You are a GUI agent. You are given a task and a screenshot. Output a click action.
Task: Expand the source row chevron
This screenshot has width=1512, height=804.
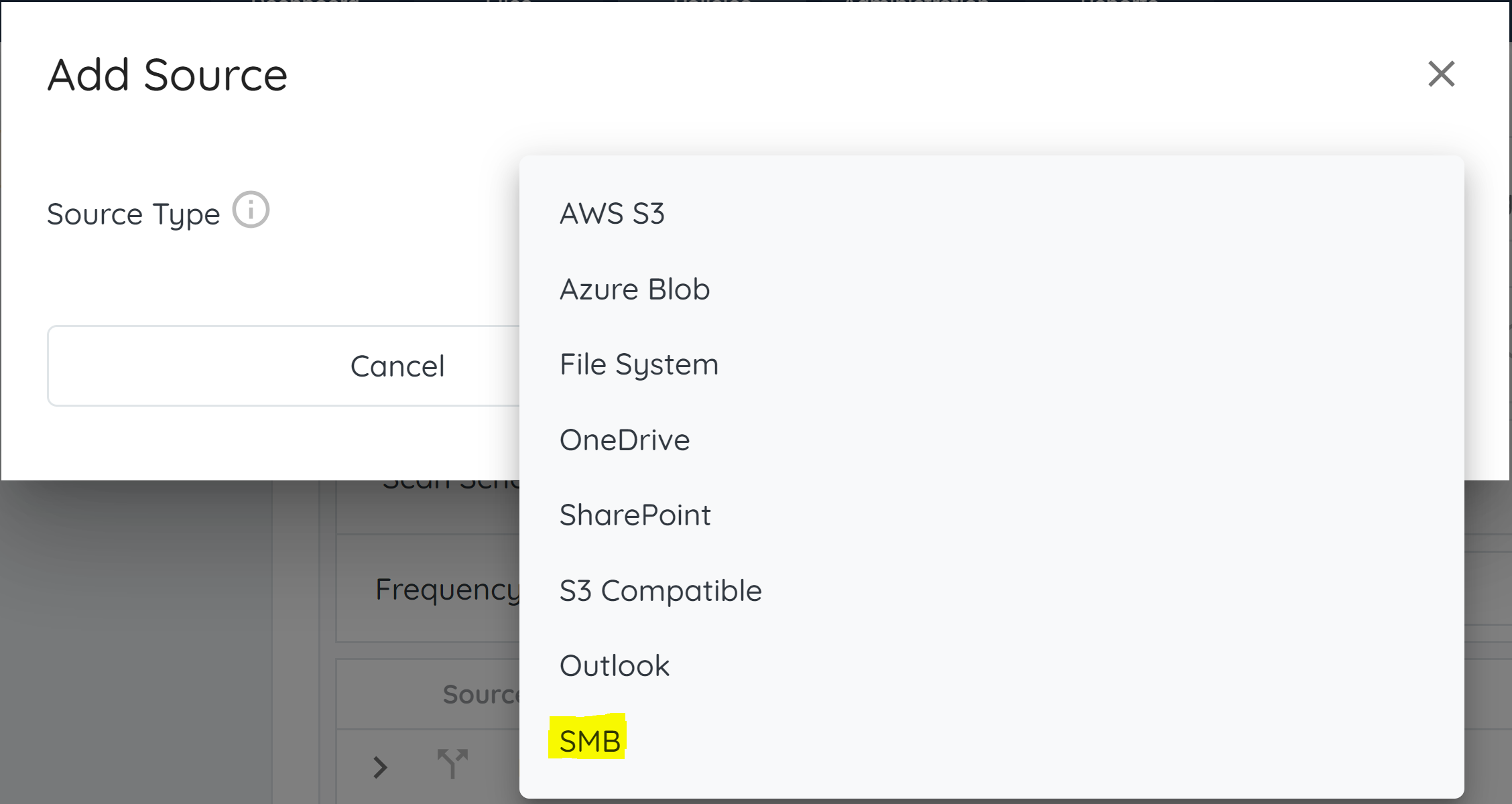(380, 767)
